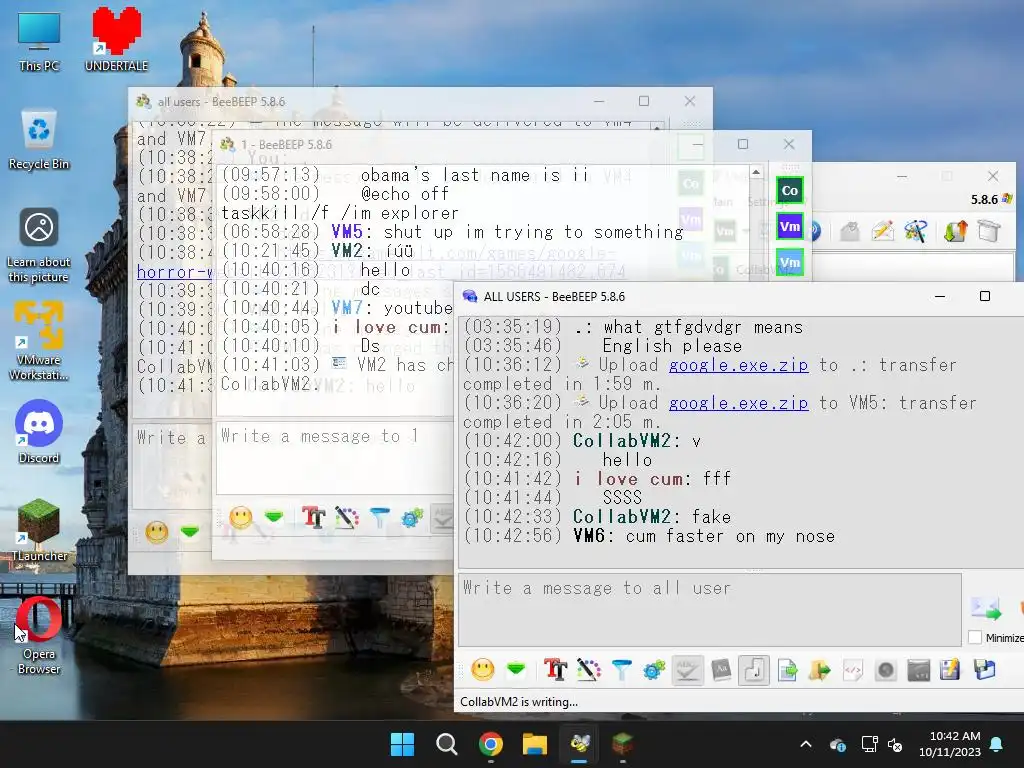Image resolution: width=1024 pixels, height=768 pixels.
Task: Click 'Write a message to 1' input field
Action: [x=335, y=457]
